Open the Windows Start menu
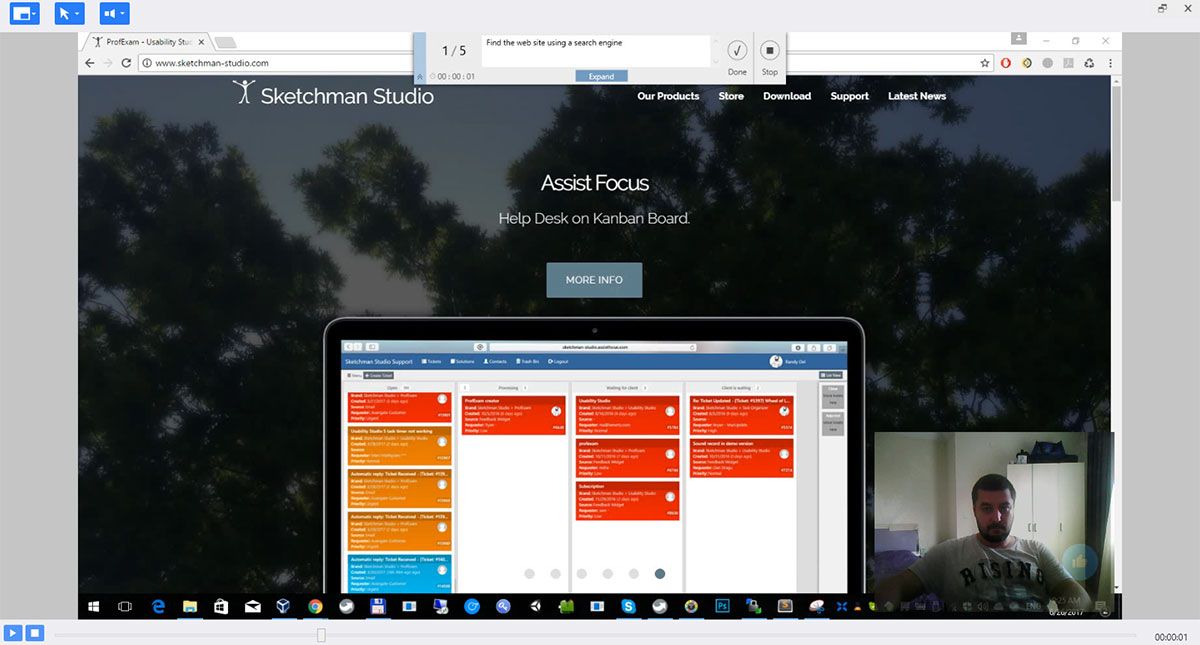This screenshot has width=1200, height=645. click(x=95, y=606)
